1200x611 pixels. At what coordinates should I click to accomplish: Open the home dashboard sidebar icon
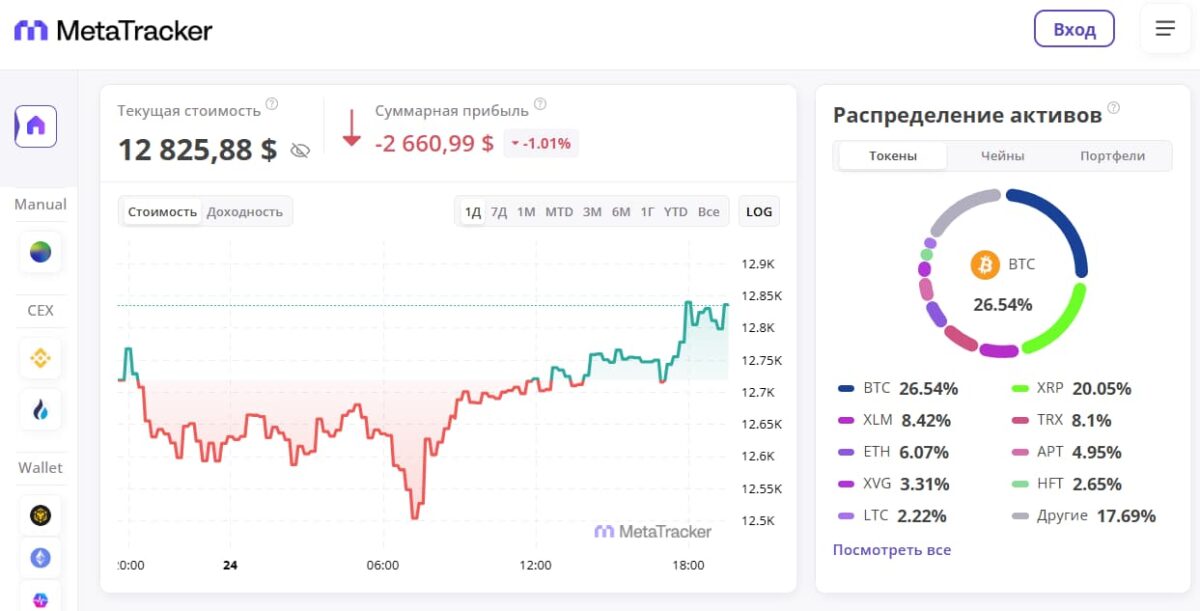point(36,126)
